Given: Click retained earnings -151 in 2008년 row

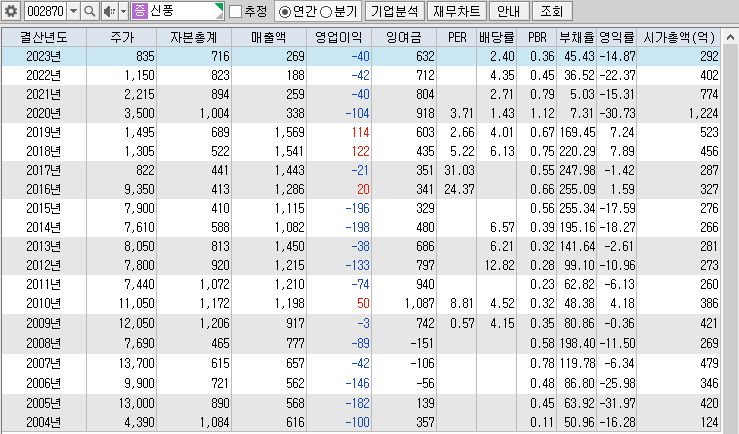Looking at the screenshot, I should pos(422,343).
